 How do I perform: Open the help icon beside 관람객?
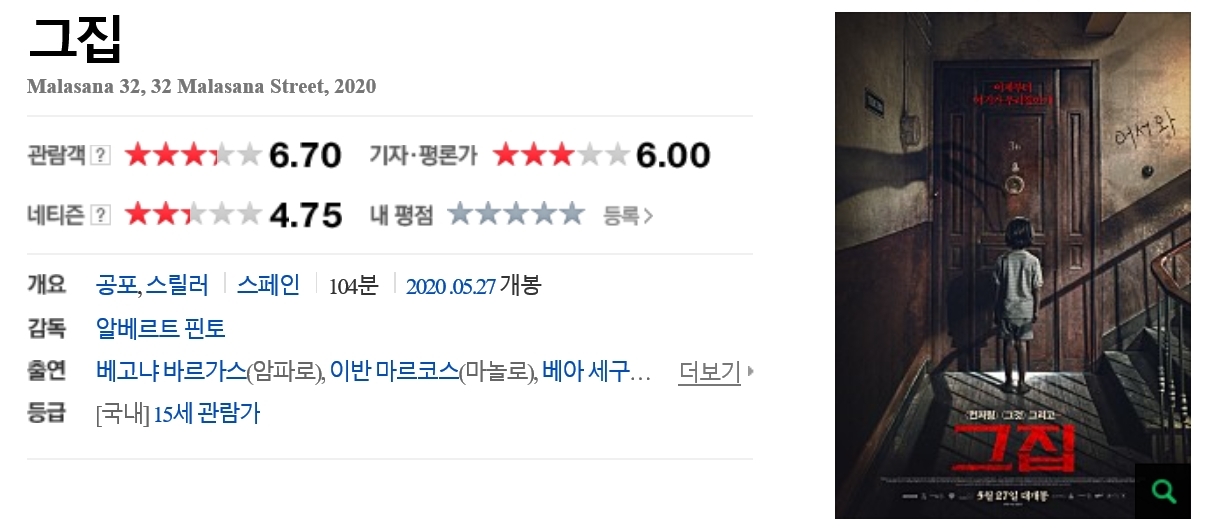100,155
